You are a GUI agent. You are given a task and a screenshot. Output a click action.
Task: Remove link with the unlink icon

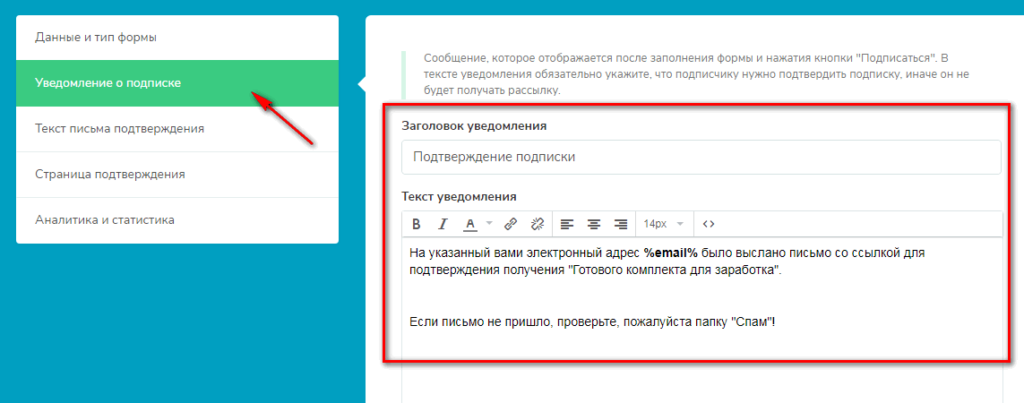click(x=537, y=224)
